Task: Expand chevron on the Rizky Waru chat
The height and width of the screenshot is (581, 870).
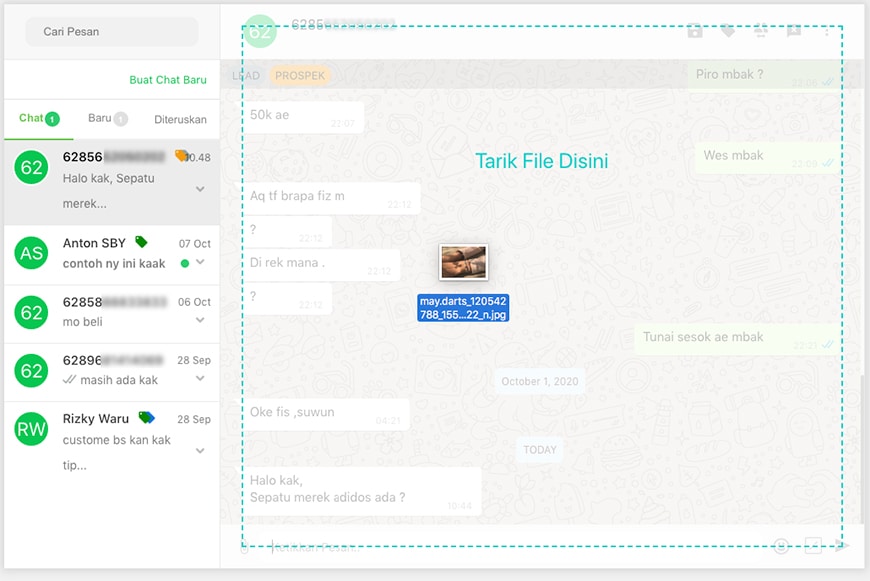Action: click(x=200, y=451)
